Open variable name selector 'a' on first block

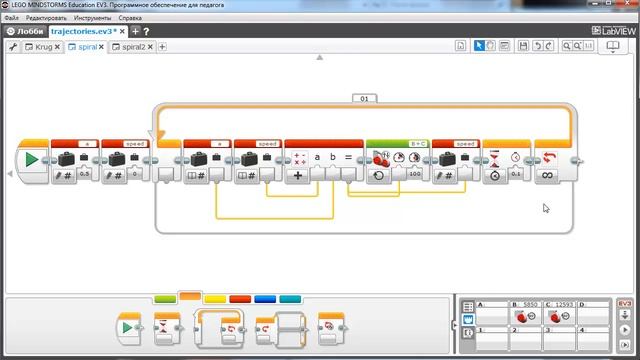point(87,144)
